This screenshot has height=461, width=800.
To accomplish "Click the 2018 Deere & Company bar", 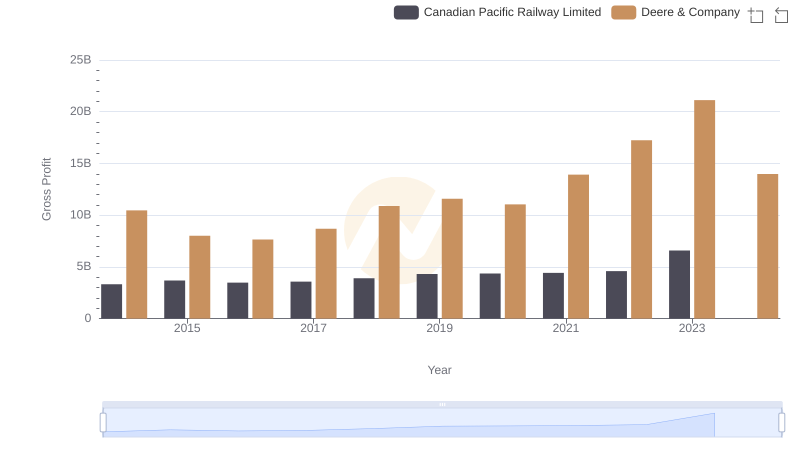I will [389, 263].
